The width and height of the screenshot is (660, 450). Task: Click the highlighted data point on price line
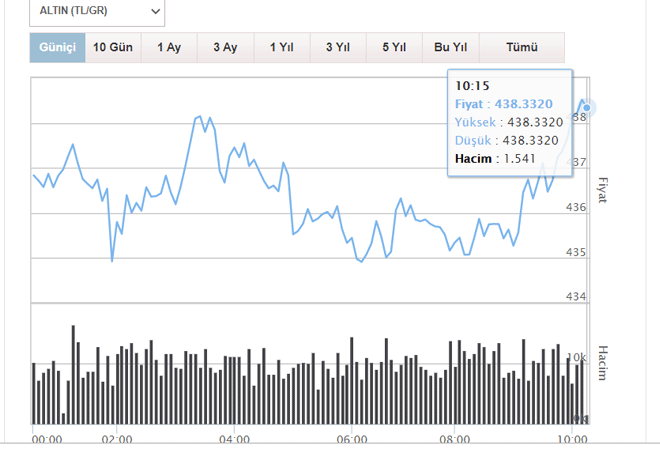point(587,107)
